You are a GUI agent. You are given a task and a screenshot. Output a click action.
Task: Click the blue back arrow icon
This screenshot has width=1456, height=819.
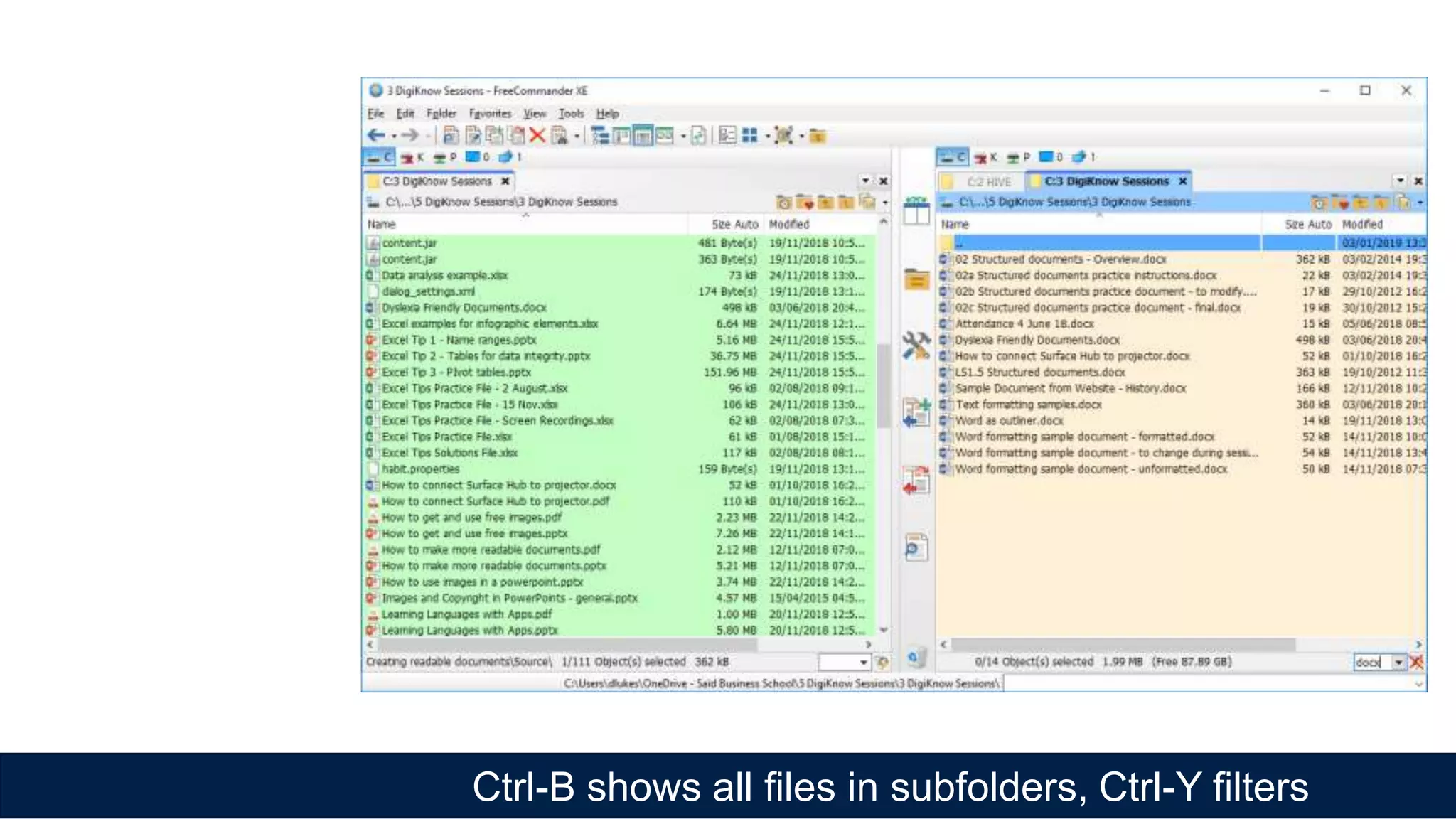point(376,135)
